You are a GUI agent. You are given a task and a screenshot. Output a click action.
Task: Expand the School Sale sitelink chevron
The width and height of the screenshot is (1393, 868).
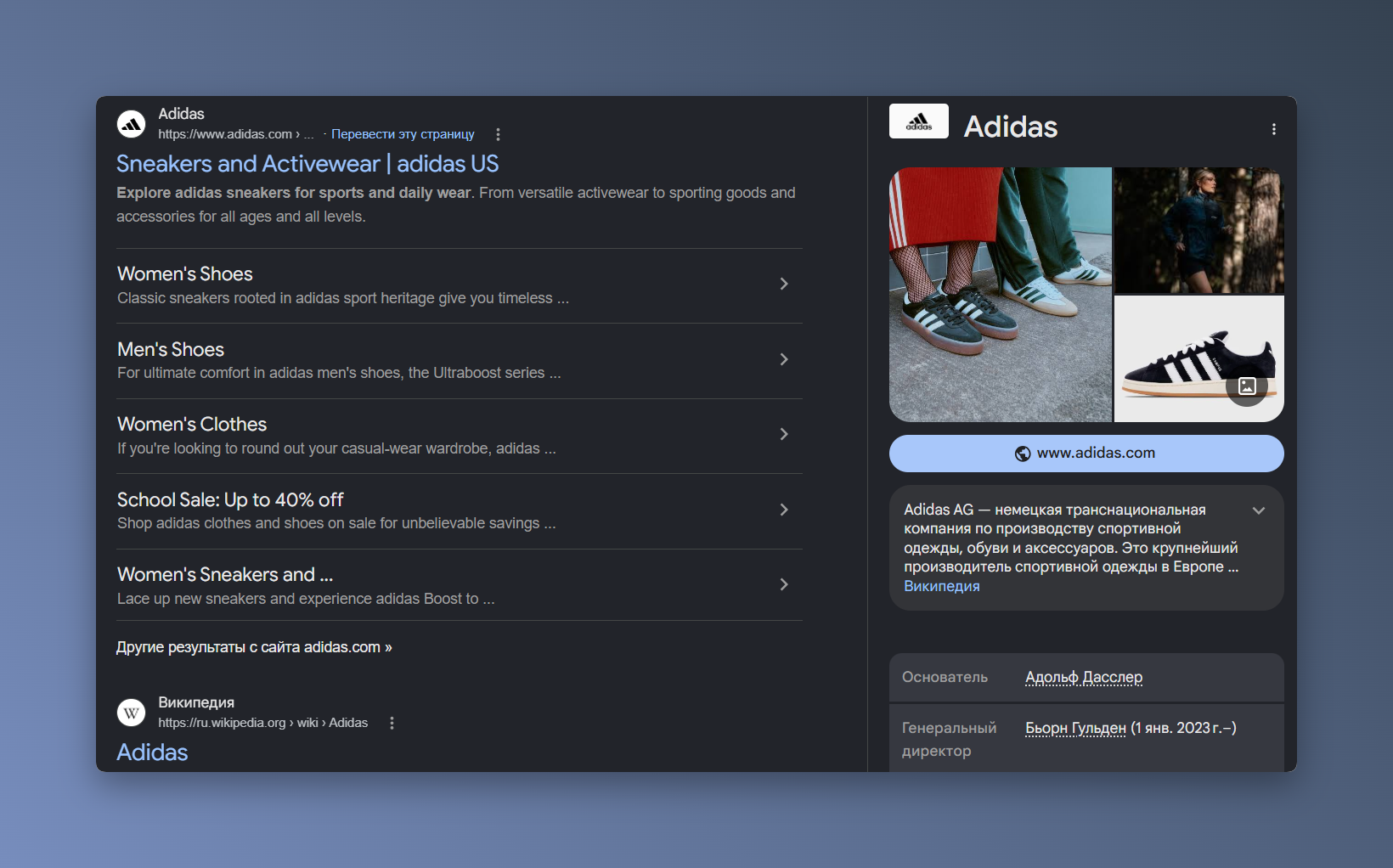(784, 510)
